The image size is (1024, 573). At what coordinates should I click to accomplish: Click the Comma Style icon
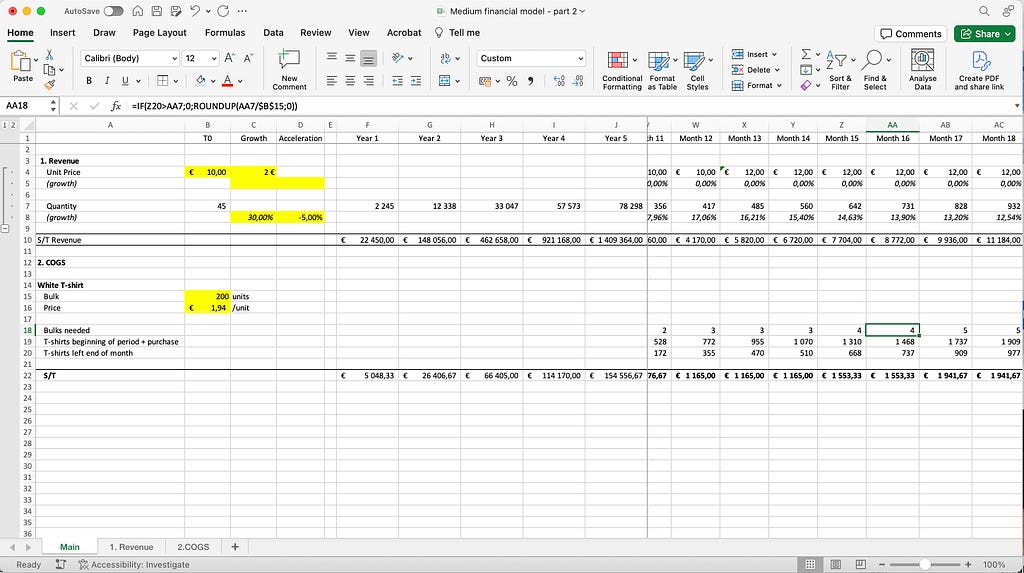point(530,81)
